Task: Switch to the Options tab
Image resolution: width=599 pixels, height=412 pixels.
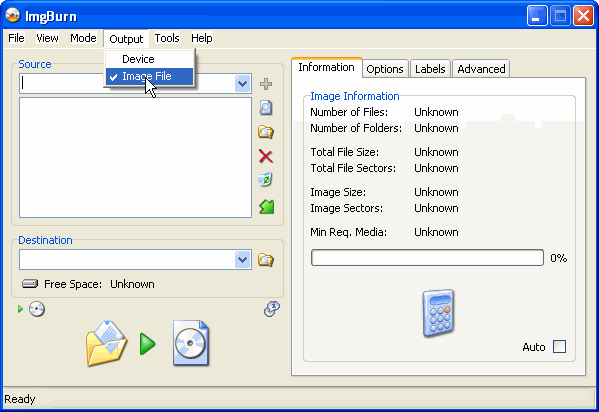Action: [x=385, y=69]
